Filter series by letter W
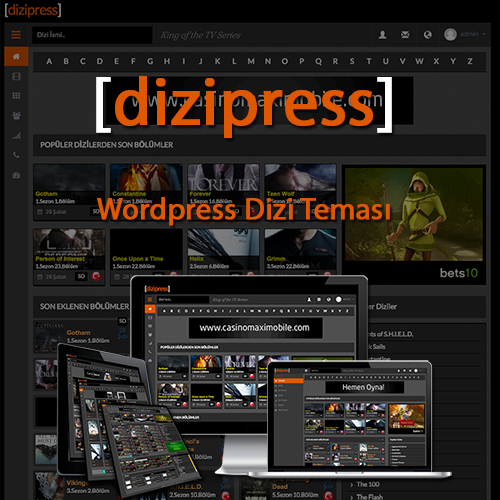Image resolution: width=500 pixels, height=500 pixels. click(419, 61)
